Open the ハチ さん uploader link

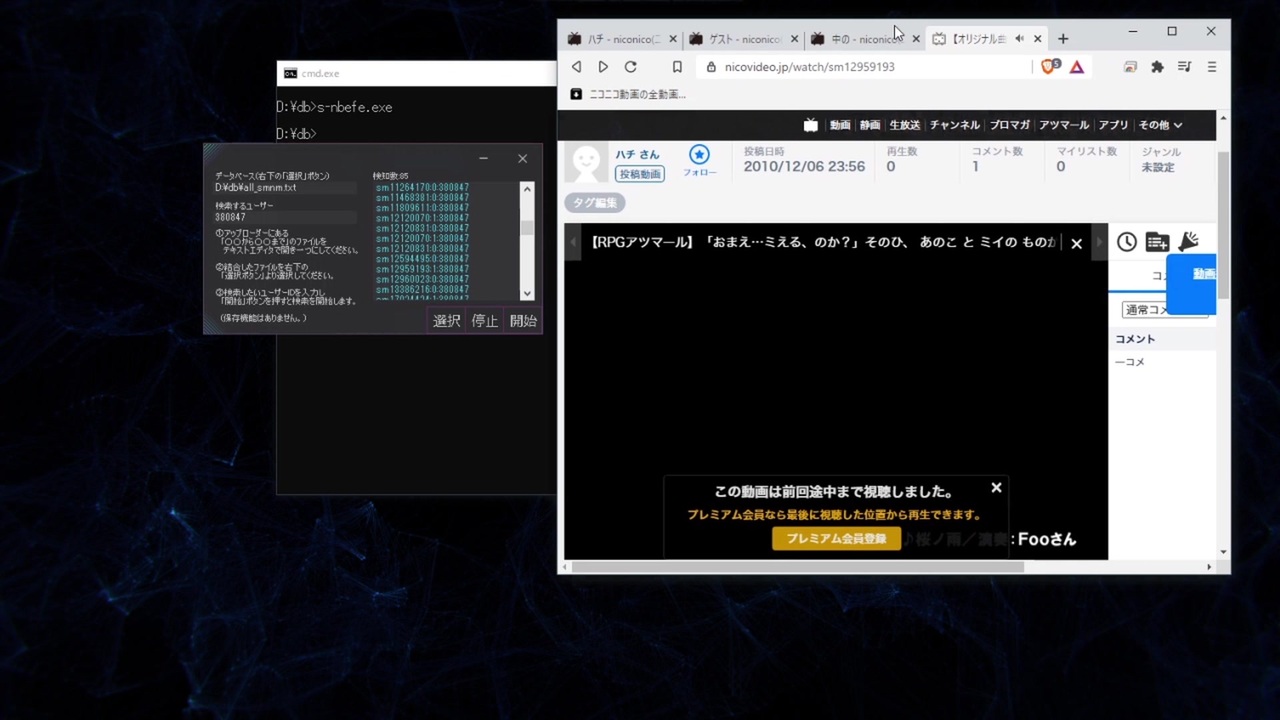tap(637, 154)
